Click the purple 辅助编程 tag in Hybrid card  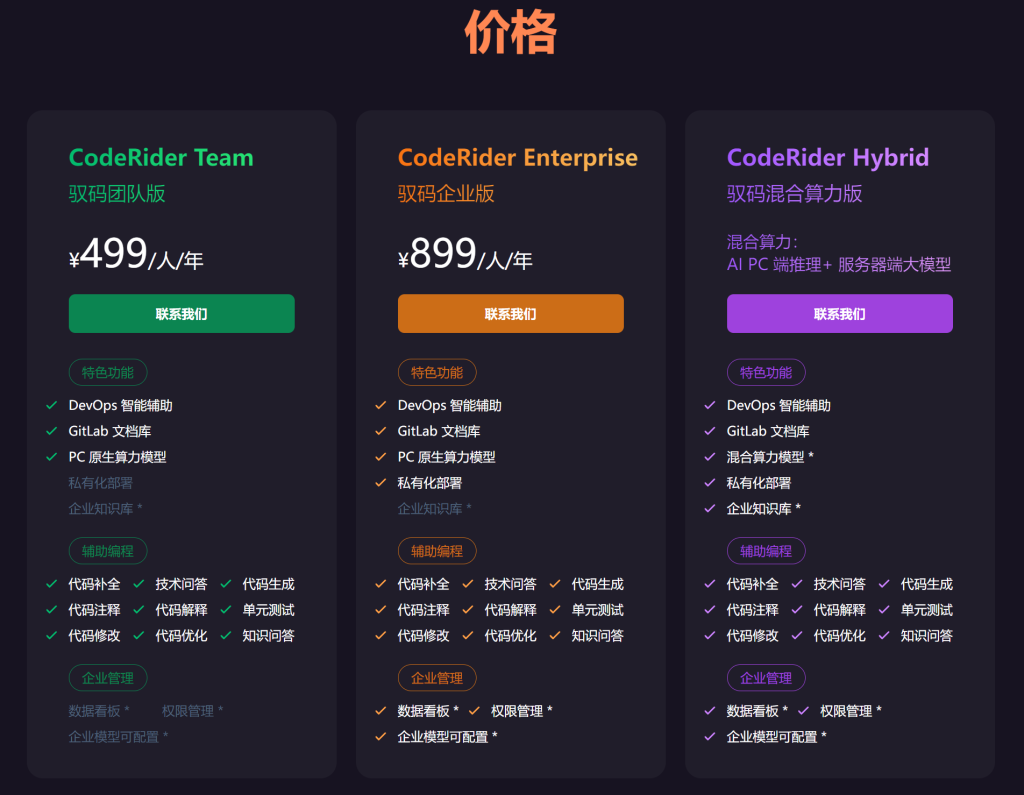point(766,551)
